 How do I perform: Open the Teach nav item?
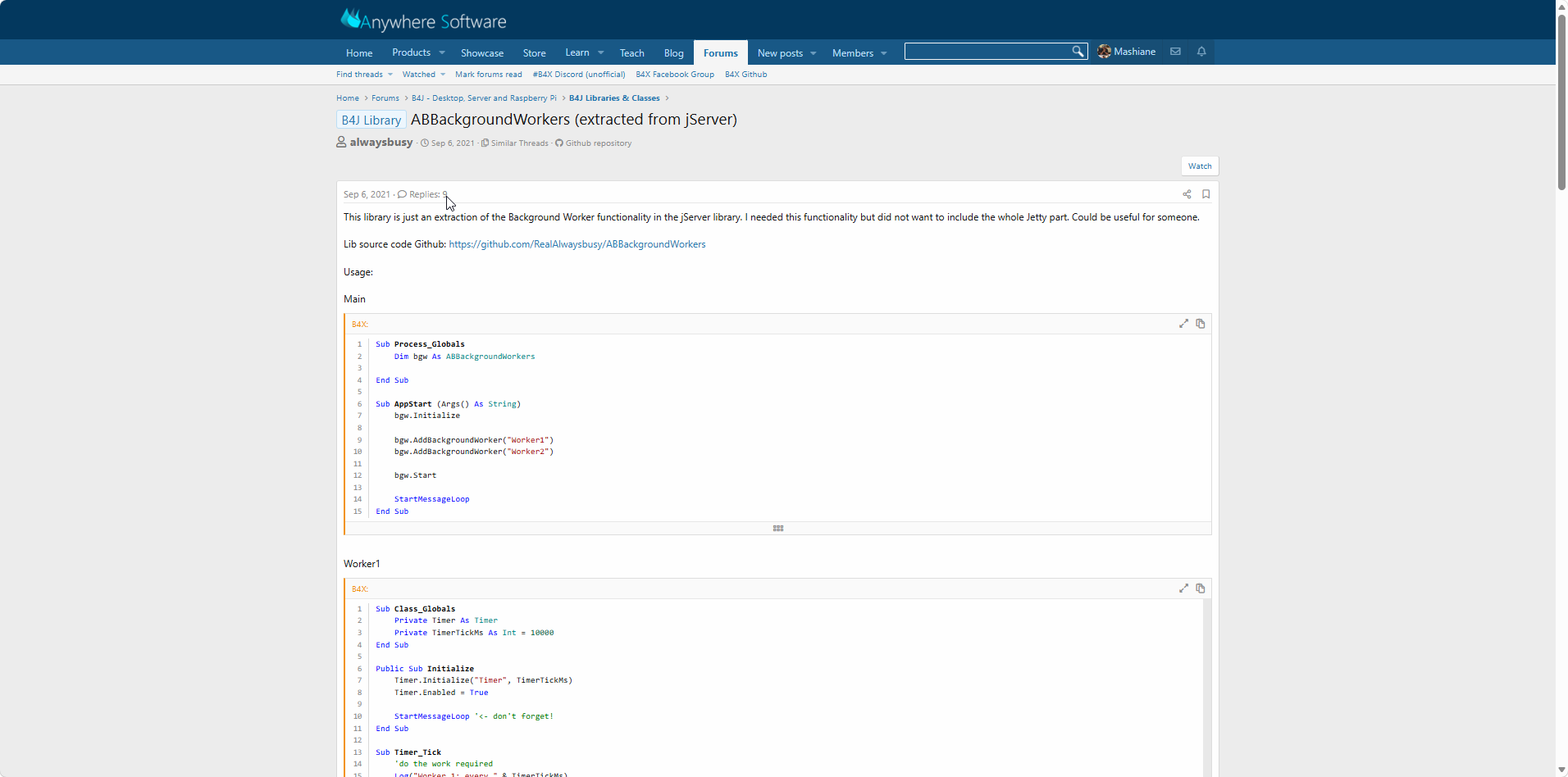631,53
